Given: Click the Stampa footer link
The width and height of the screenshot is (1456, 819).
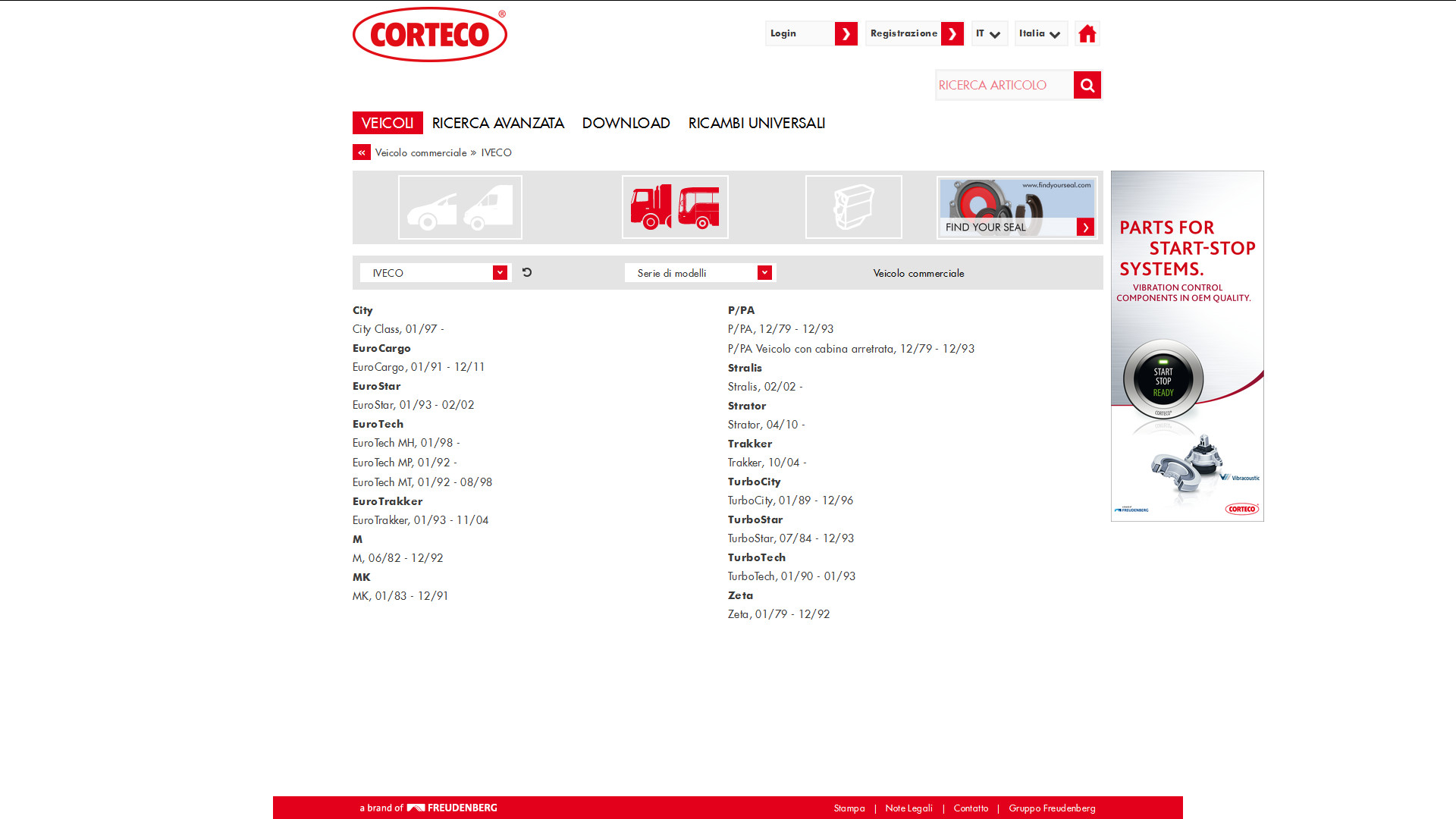Looking at the screenshot, I should 849,808.
